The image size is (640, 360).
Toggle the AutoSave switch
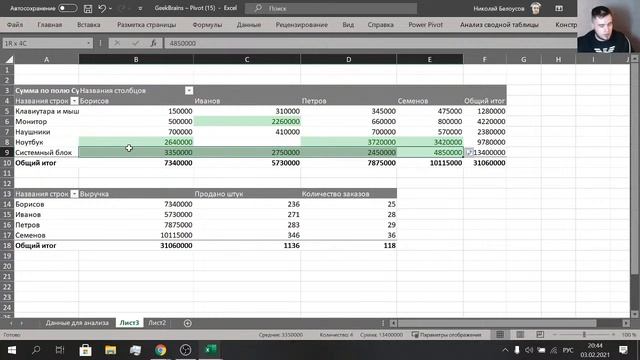pyautogui.click(x=67, y=8)
